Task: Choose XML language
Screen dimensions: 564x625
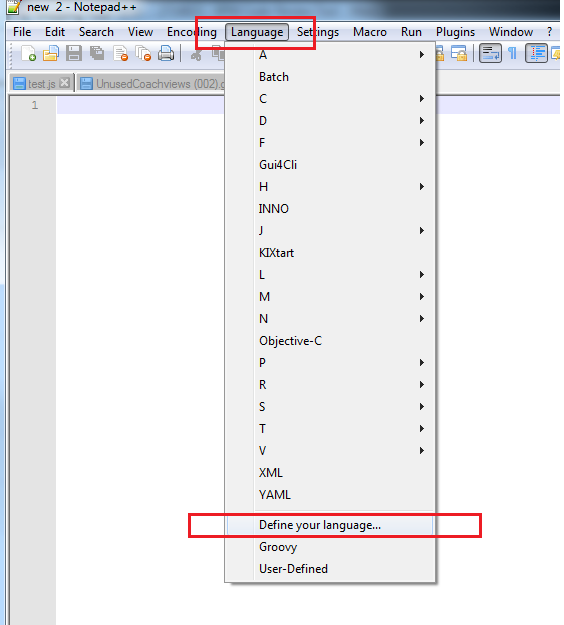Action: point(330,473)
